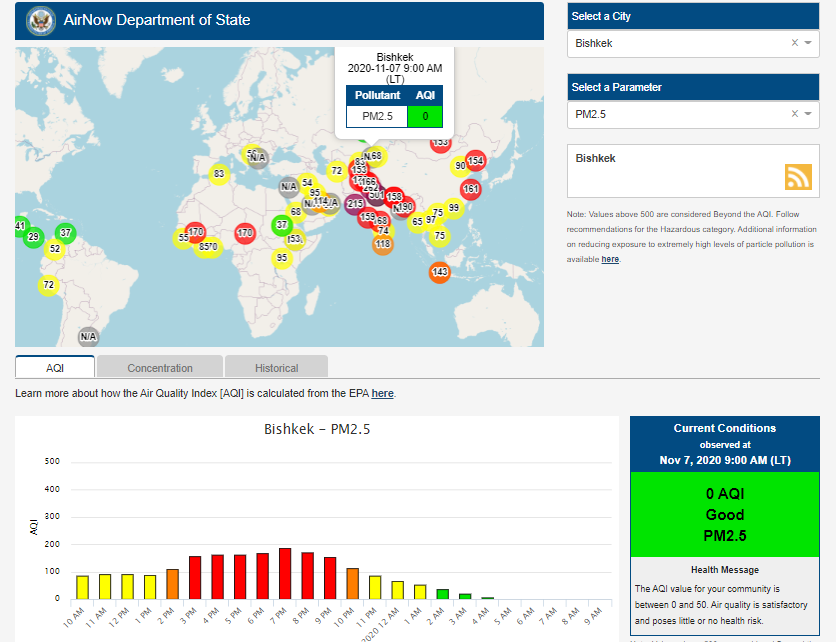
Task: Select the yellow 83 marker in Europe
Action: [219, 174]
